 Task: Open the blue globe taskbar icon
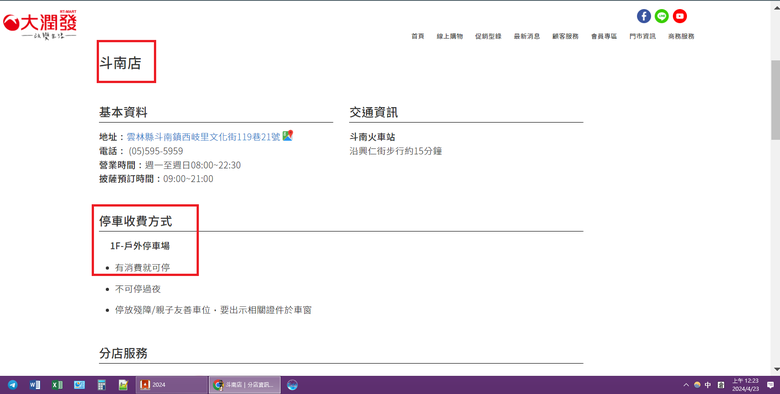292,385
